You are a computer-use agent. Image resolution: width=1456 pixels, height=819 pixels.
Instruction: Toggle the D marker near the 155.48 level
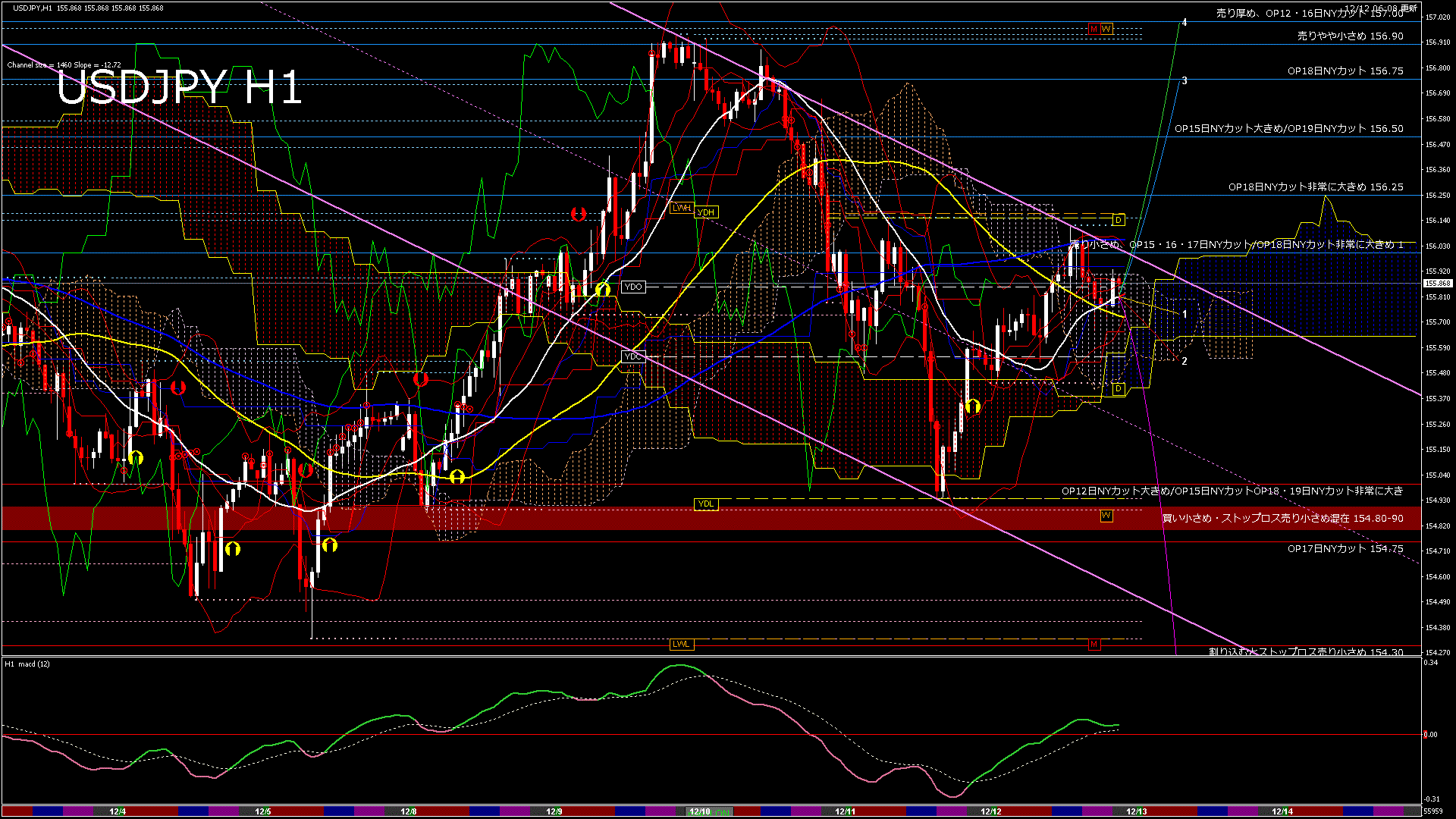tap(1118, 387)
